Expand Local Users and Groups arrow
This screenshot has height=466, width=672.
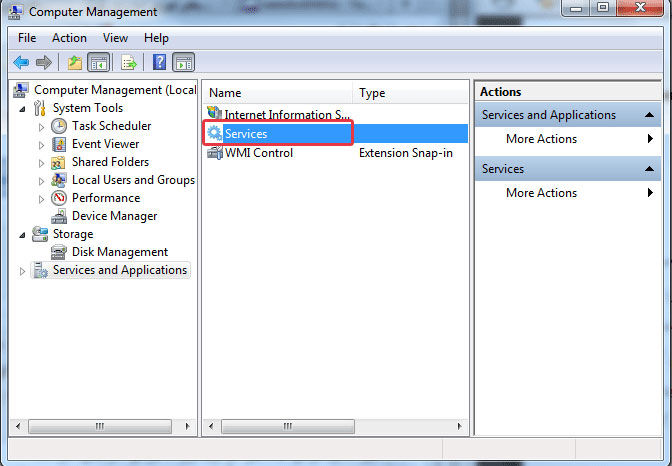point(41,181)
